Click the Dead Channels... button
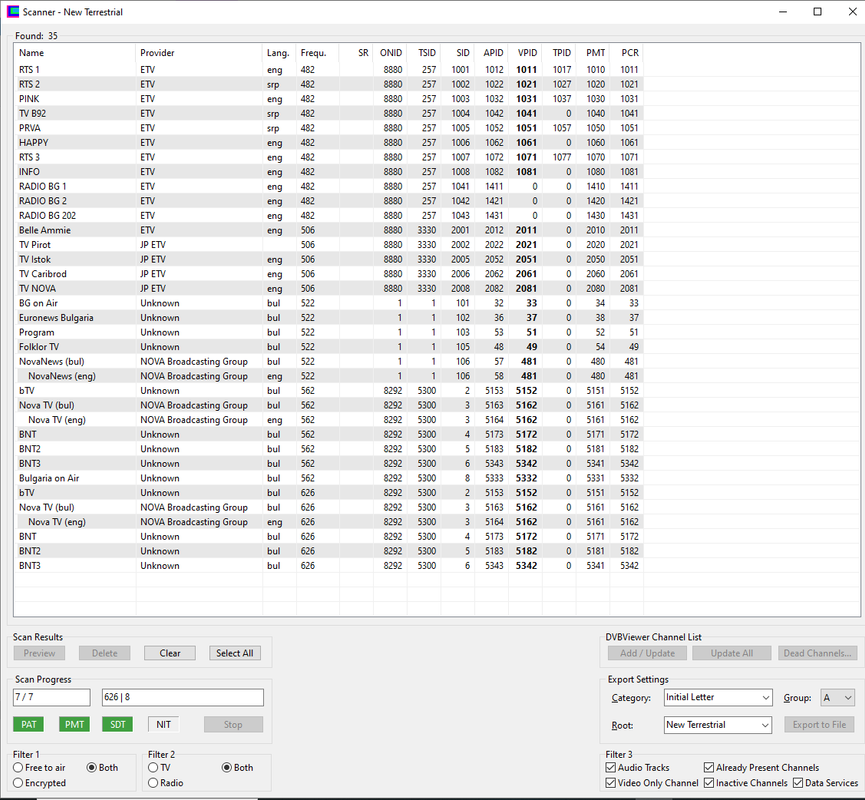 coord(818,653)
